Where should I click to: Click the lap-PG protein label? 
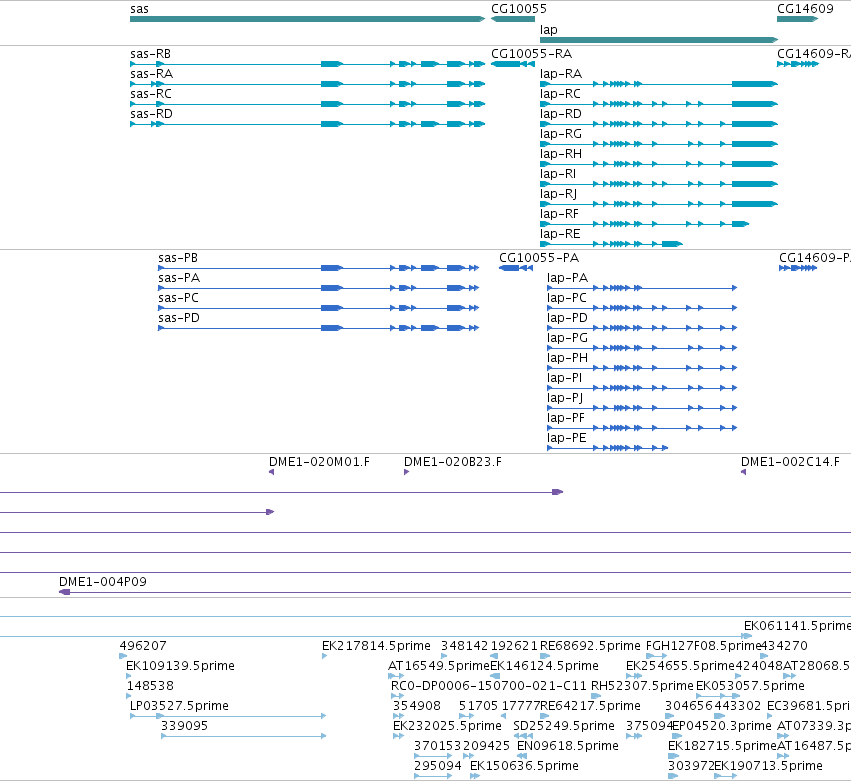tap(567, 338)
